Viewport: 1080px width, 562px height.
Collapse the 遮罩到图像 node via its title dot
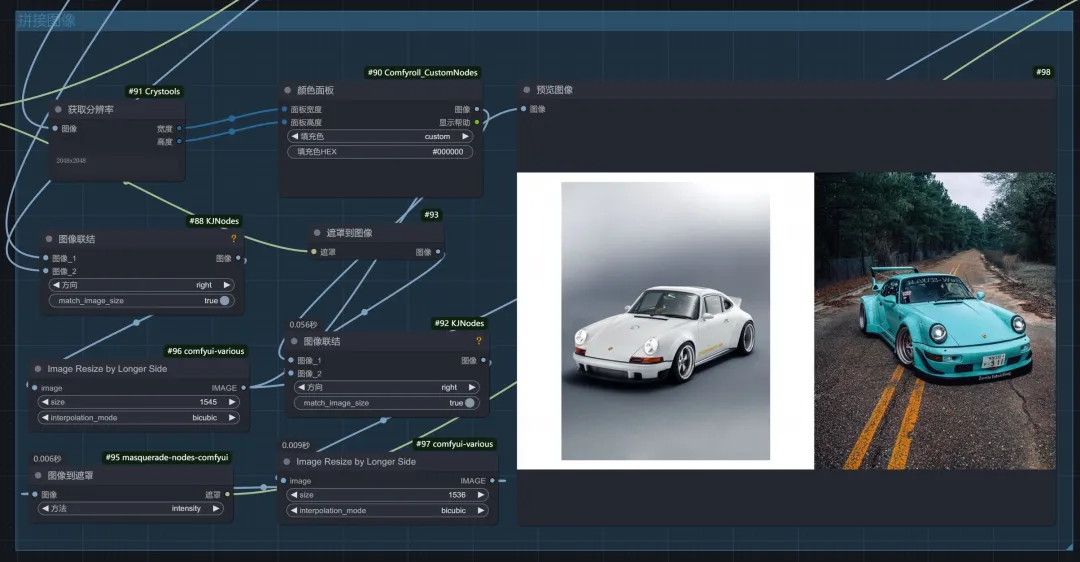(x=317, y=233)
